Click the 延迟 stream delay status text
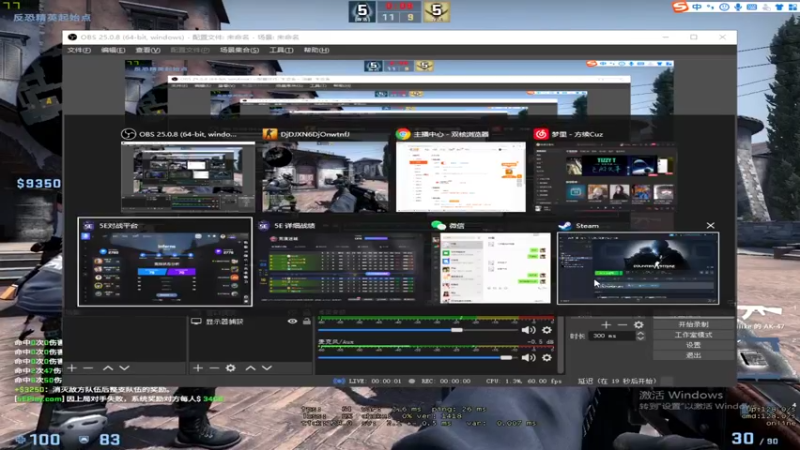The height and width of the screenshot is (450, 800). click(617, 381)
